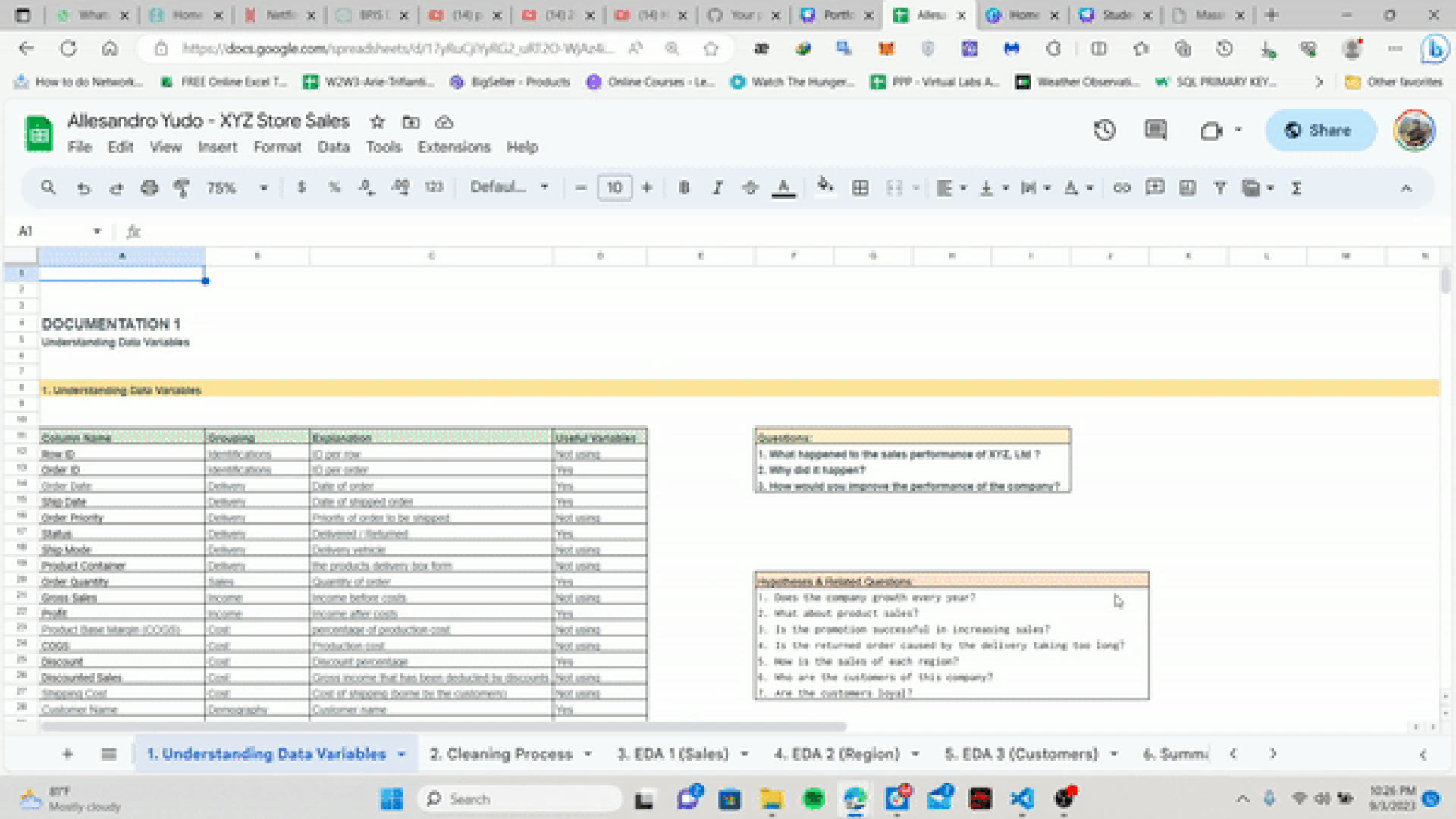Viewport: 1456px width, 819px height.
Task: Open the functions sigma menu
Action: click(1297, 187)
